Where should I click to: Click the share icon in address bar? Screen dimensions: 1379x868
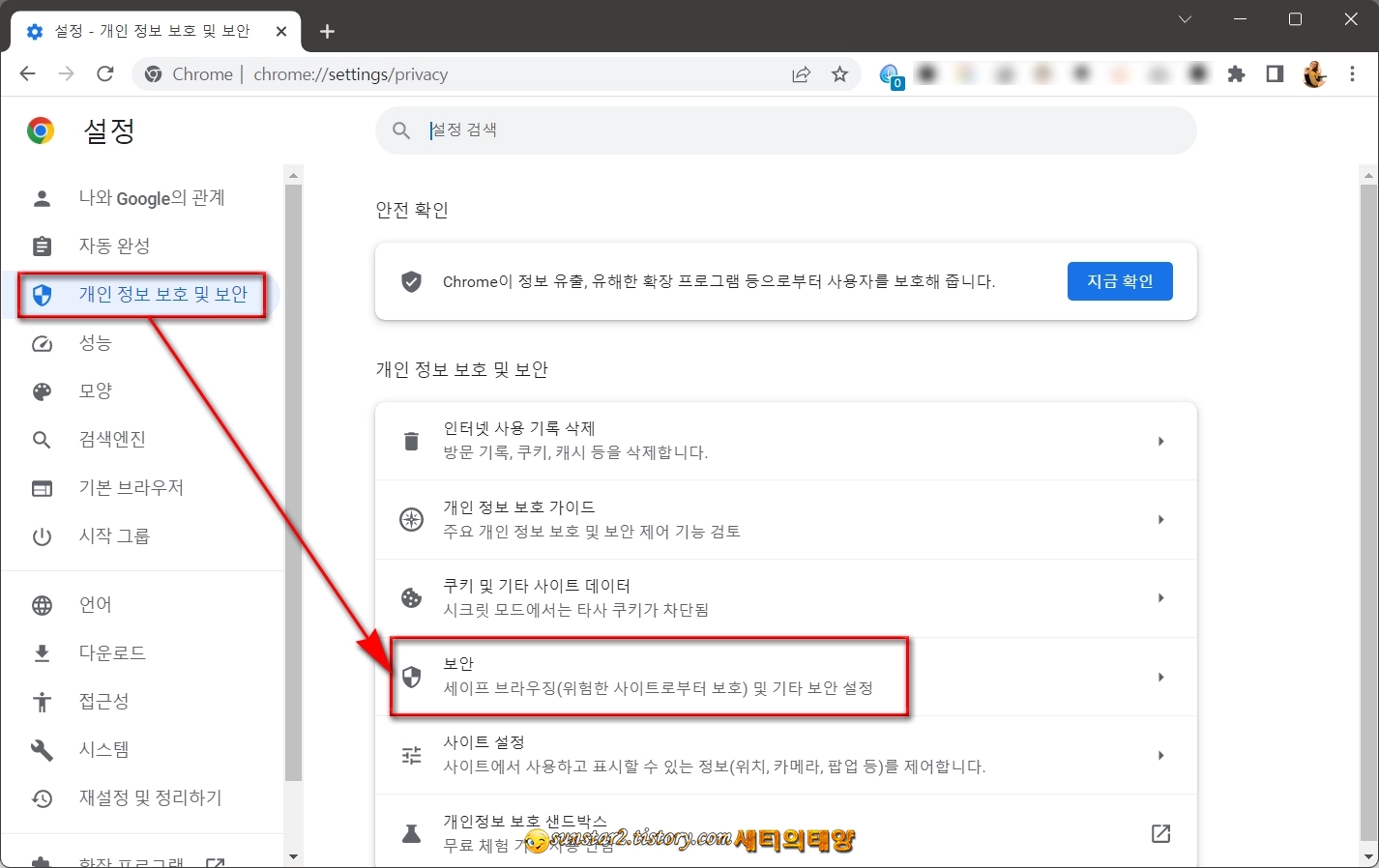[x=801, y=73]
